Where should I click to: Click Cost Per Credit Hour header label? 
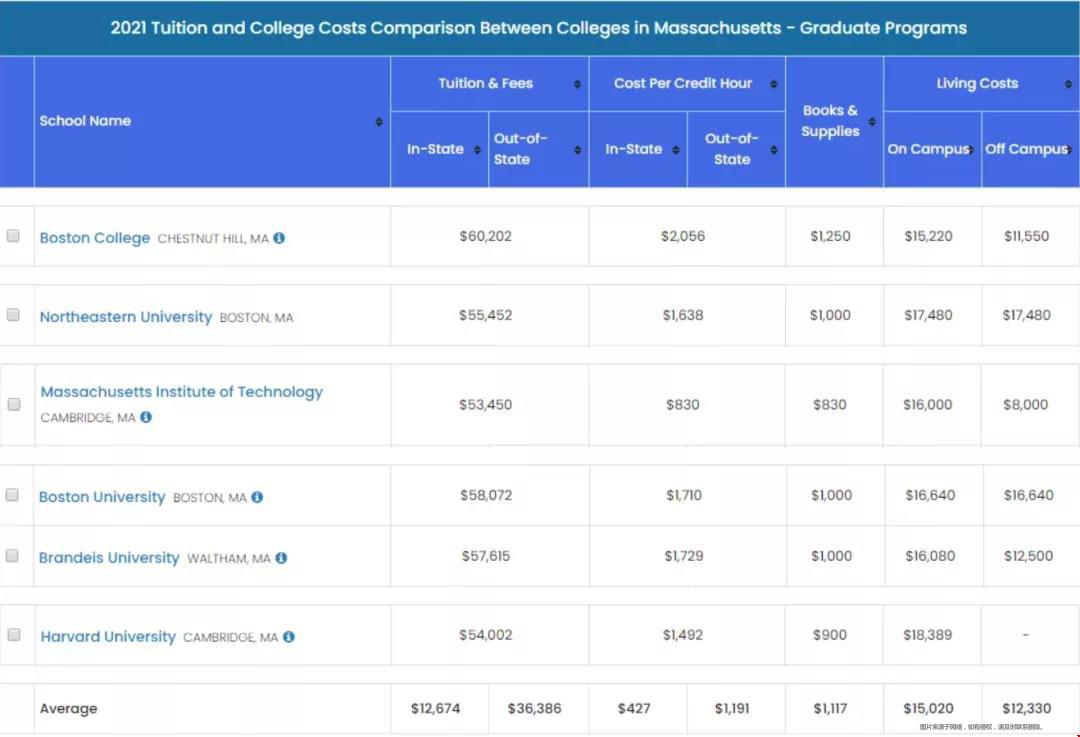click(x=683, y=83)
